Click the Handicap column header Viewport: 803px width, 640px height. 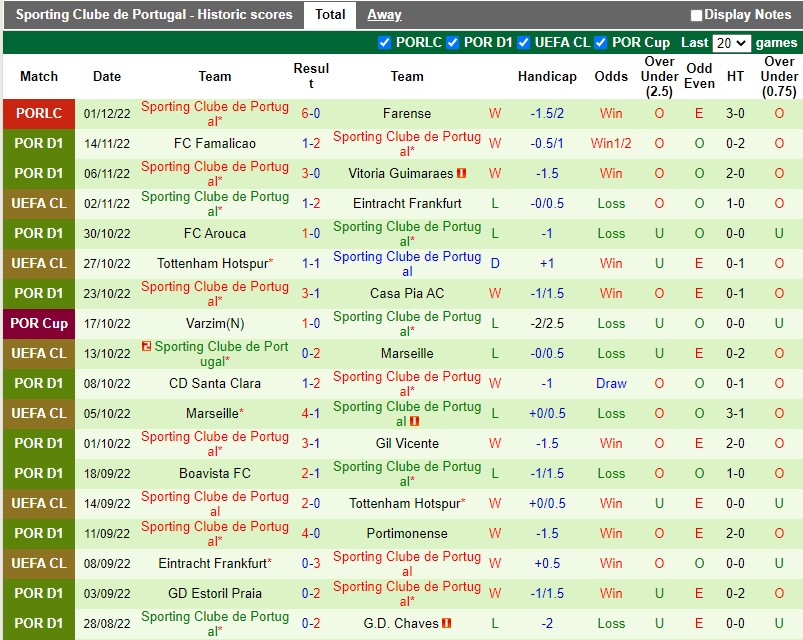coord(548,76)
